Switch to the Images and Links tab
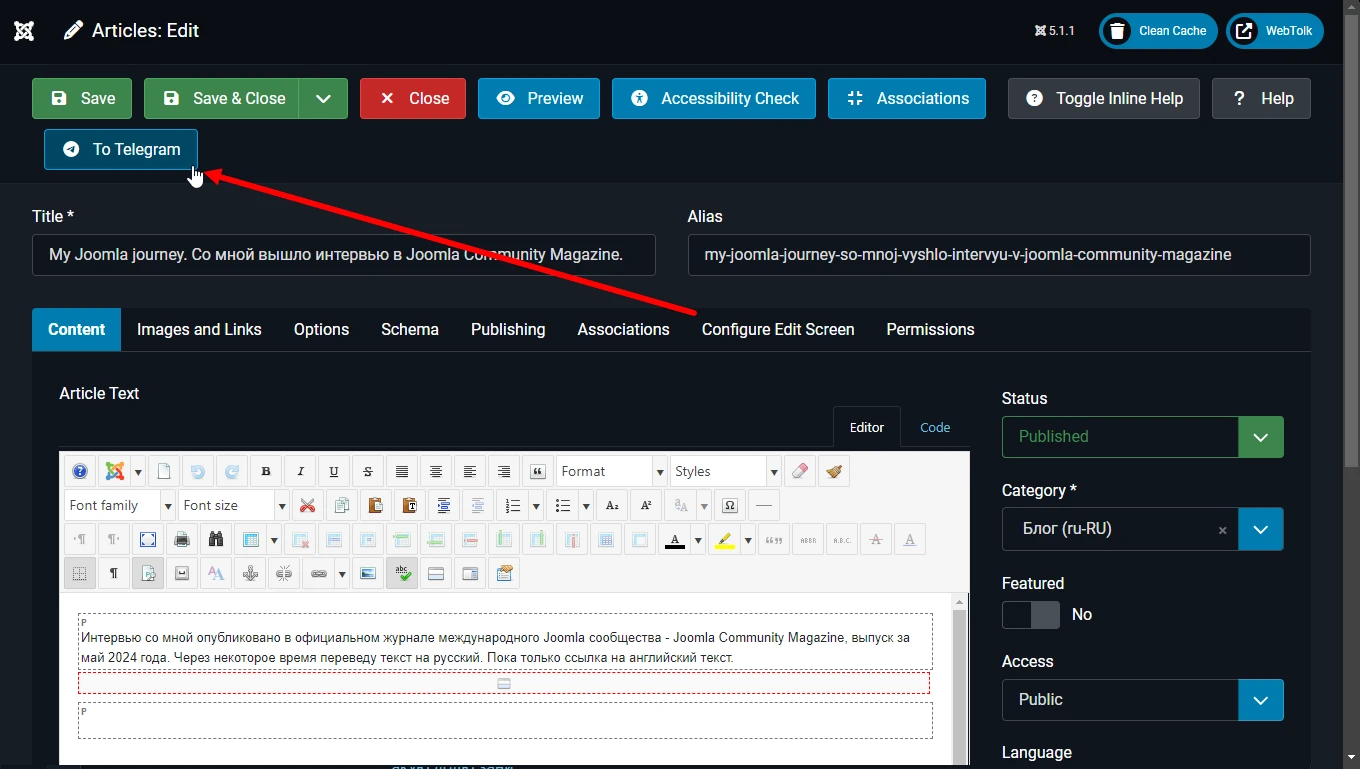Screen dimensions: 1360x769 point(199,329)
